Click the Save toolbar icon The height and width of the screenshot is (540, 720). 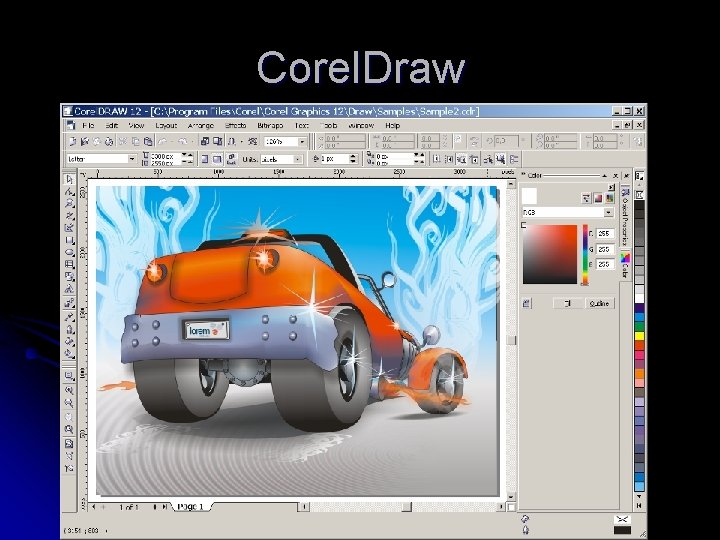(96, 141)
